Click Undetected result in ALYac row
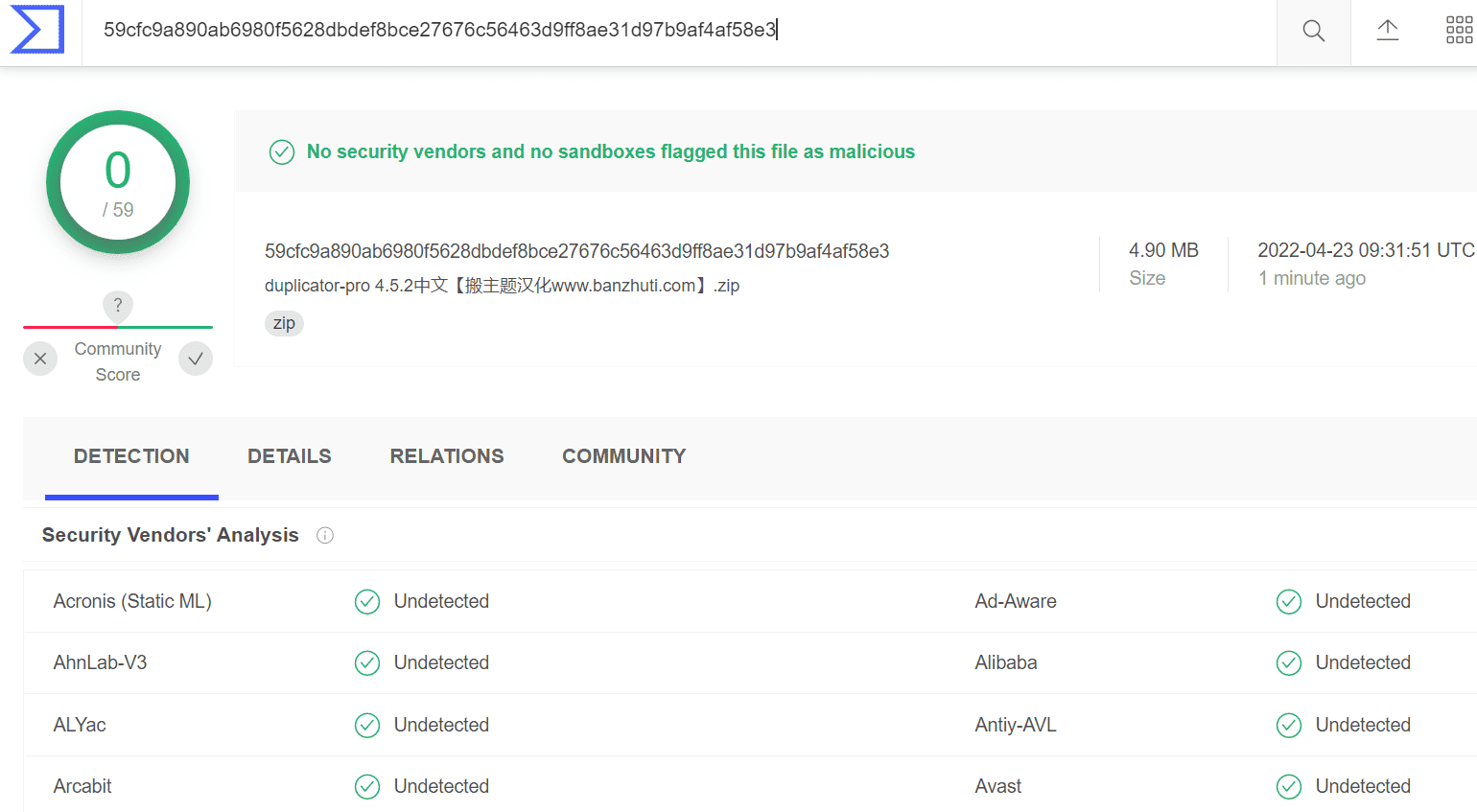This screenshot has height=812, width=1477. click(x=441, y=725)
